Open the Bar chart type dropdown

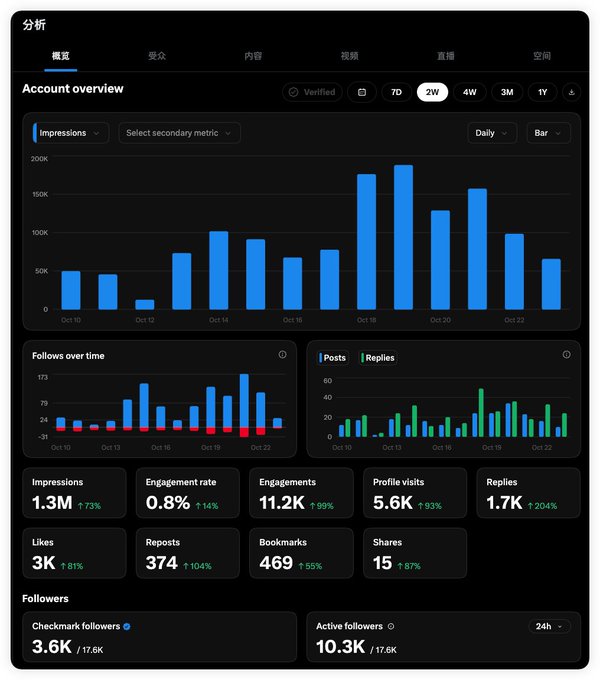click(548, 133)
